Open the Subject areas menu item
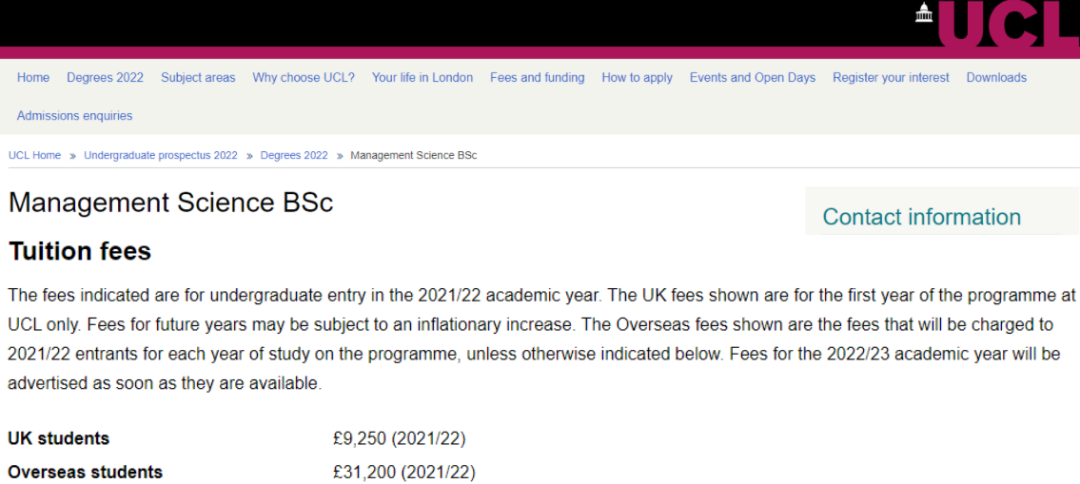 (198, 78)
